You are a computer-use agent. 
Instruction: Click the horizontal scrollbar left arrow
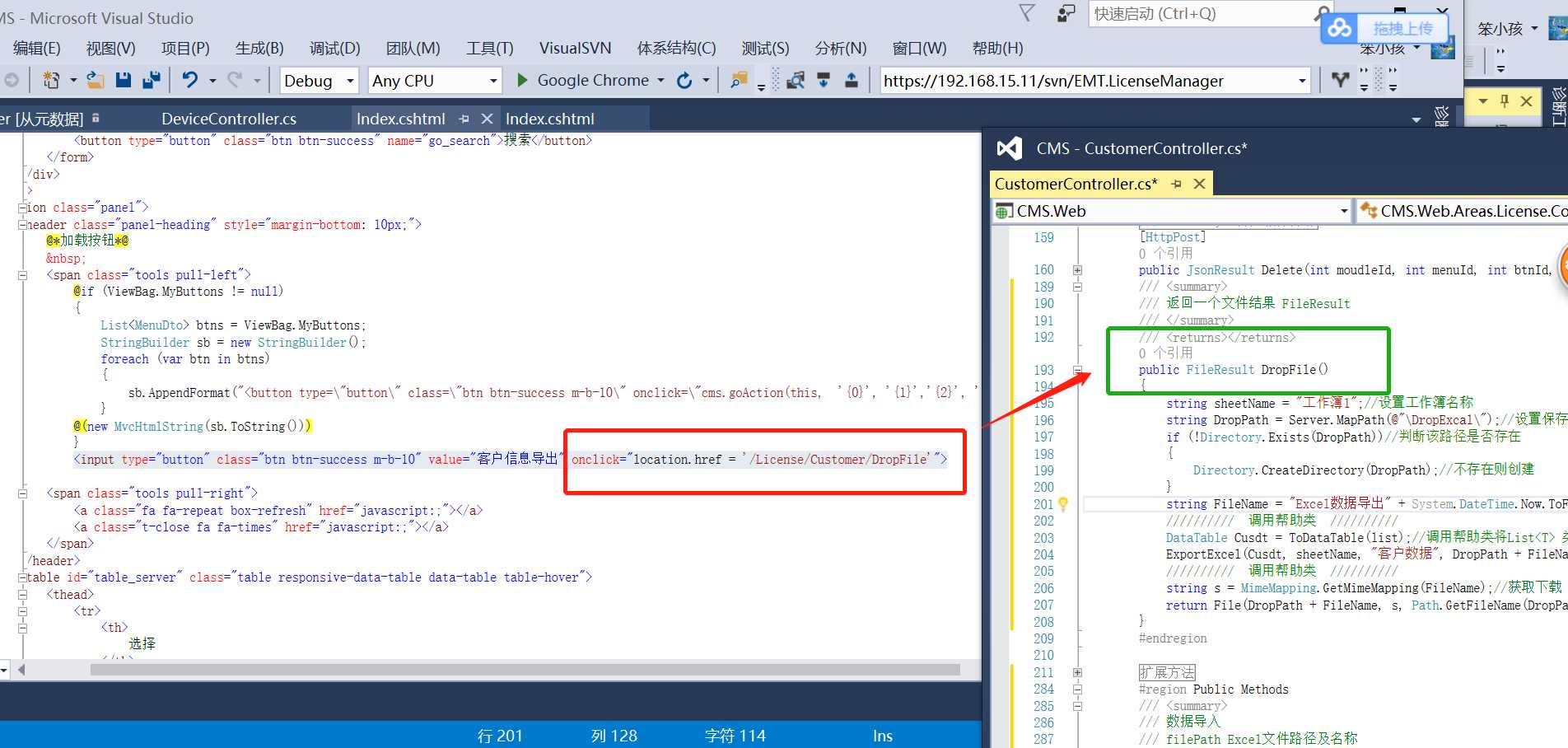21,670
